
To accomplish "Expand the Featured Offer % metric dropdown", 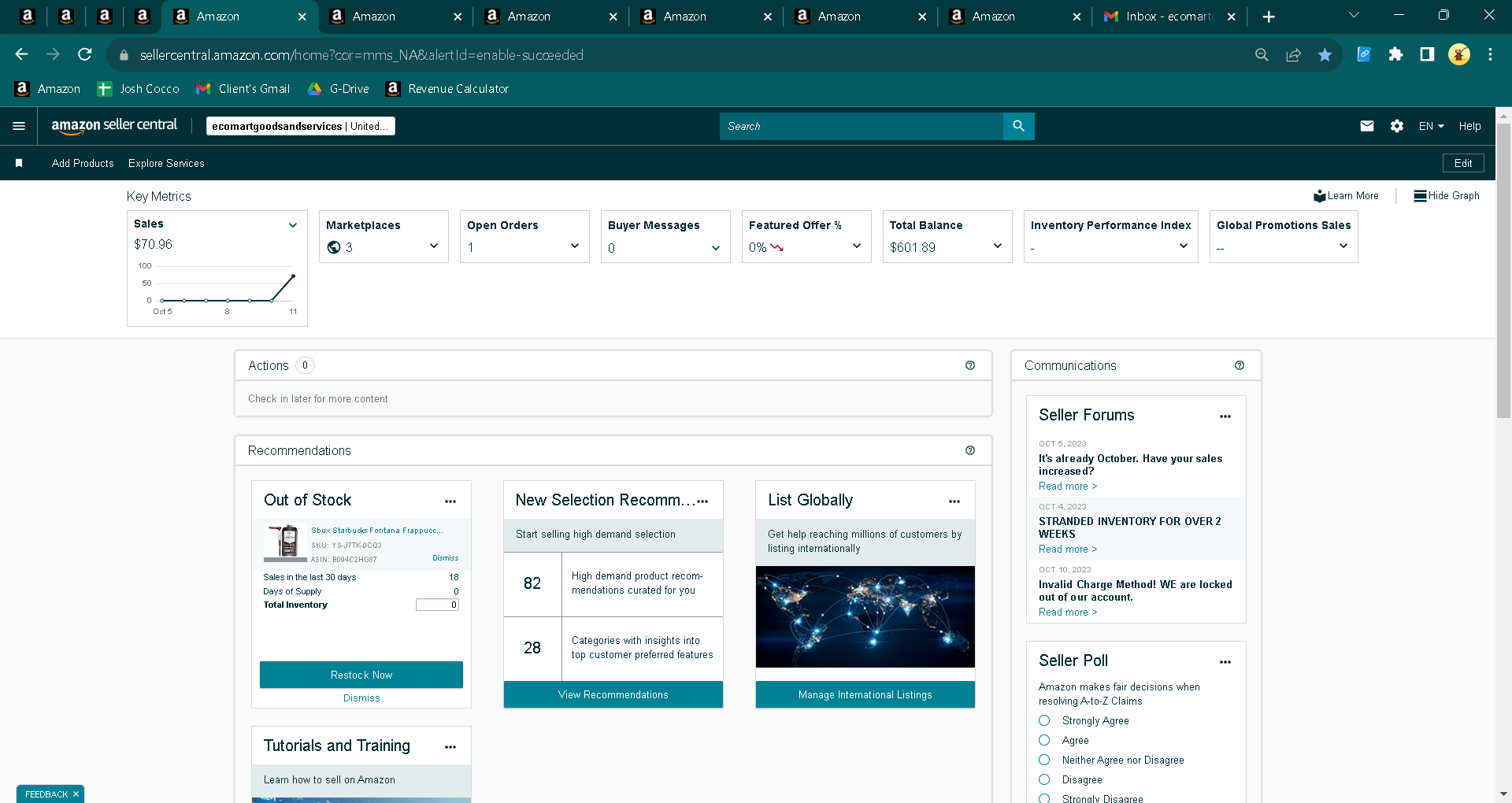I will [857, 246].
